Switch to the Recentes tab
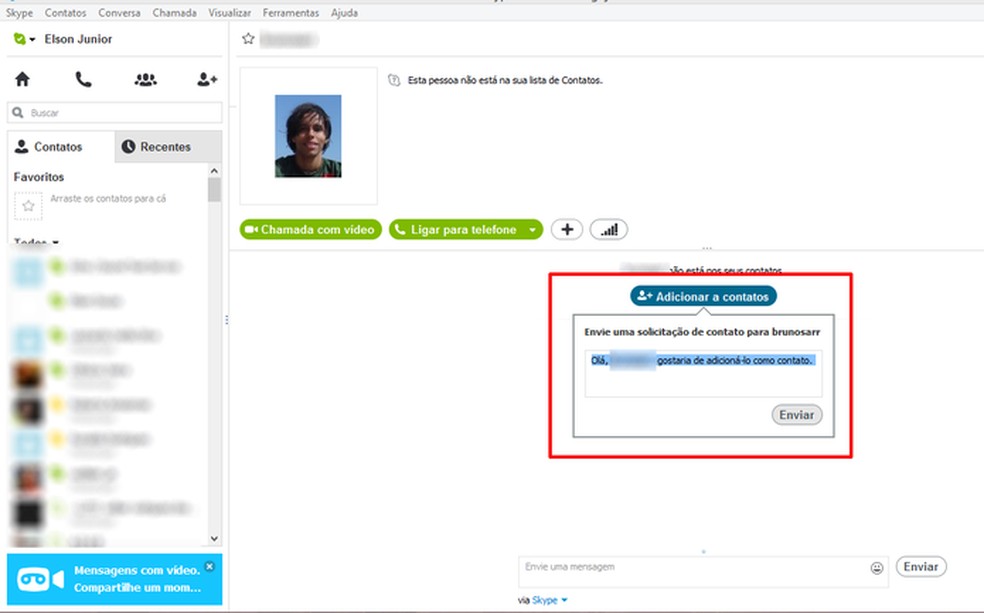984x613 pixels. (x=167, y=146)
